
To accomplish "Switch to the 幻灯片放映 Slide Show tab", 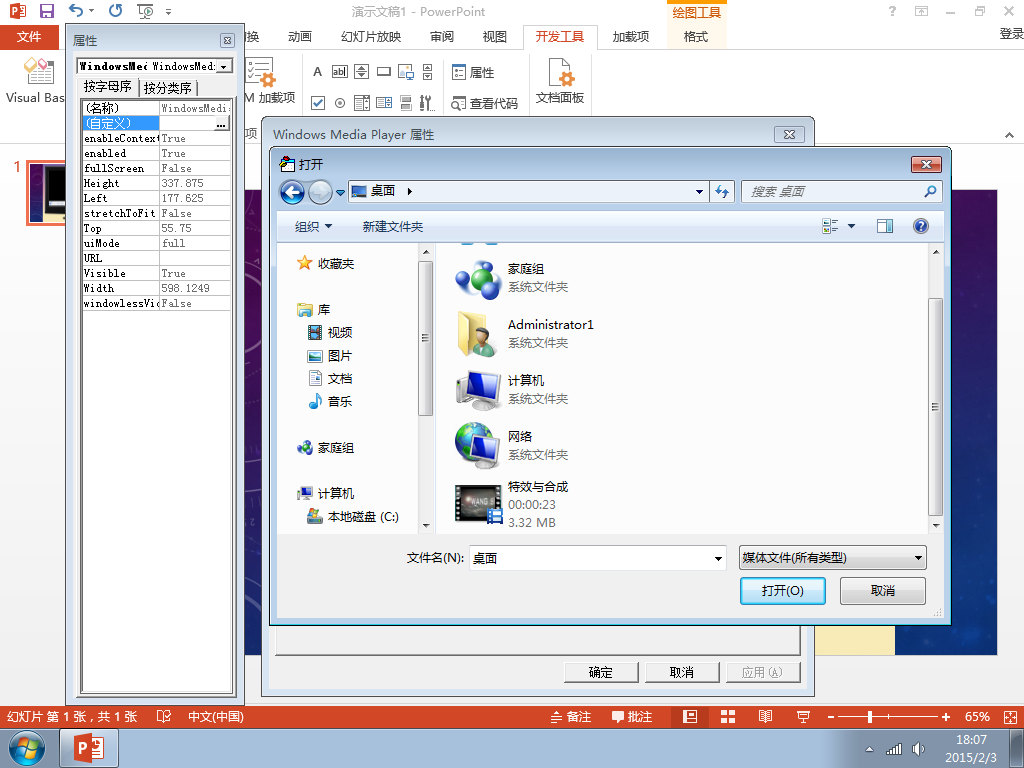I will pyautogui.click(x=371, y=37).
